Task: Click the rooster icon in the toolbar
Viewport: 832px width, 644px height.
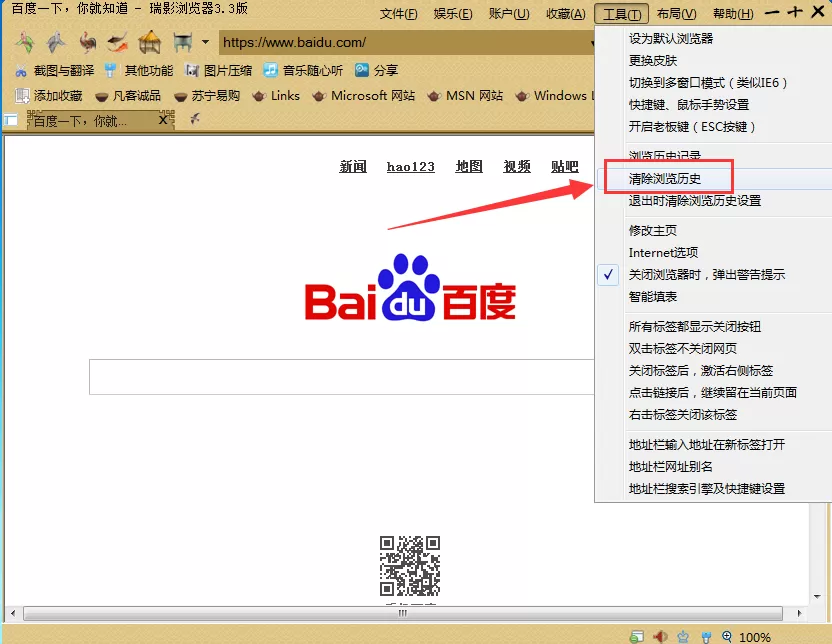Action: [x=88, y=42]
